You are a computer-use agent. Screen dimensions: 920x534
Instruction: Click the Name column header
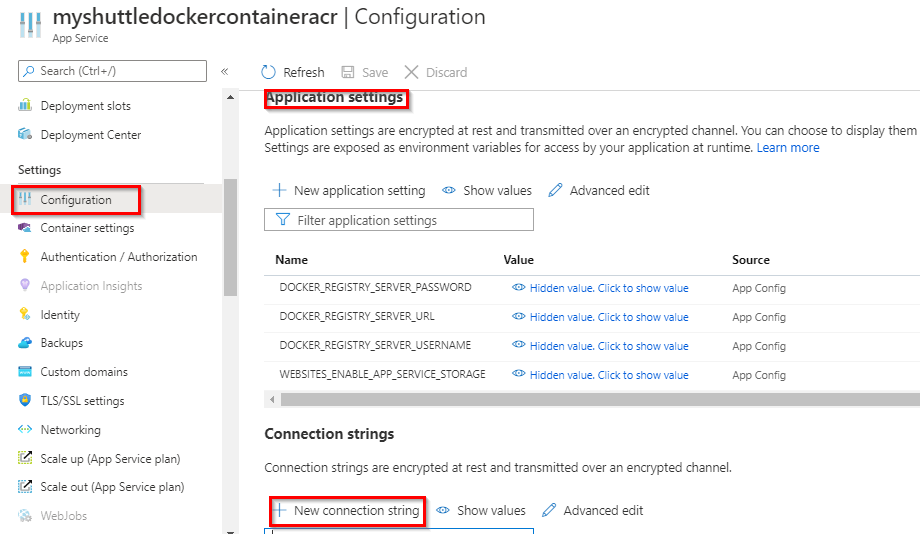pyautogui.click(x=292, y=259)
